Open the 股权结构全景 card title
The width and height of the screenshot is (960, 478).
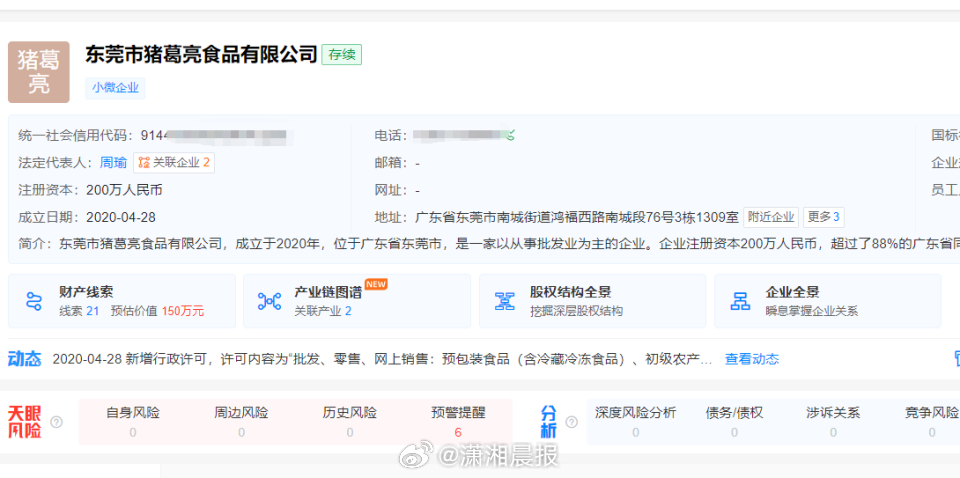point(571,293)
